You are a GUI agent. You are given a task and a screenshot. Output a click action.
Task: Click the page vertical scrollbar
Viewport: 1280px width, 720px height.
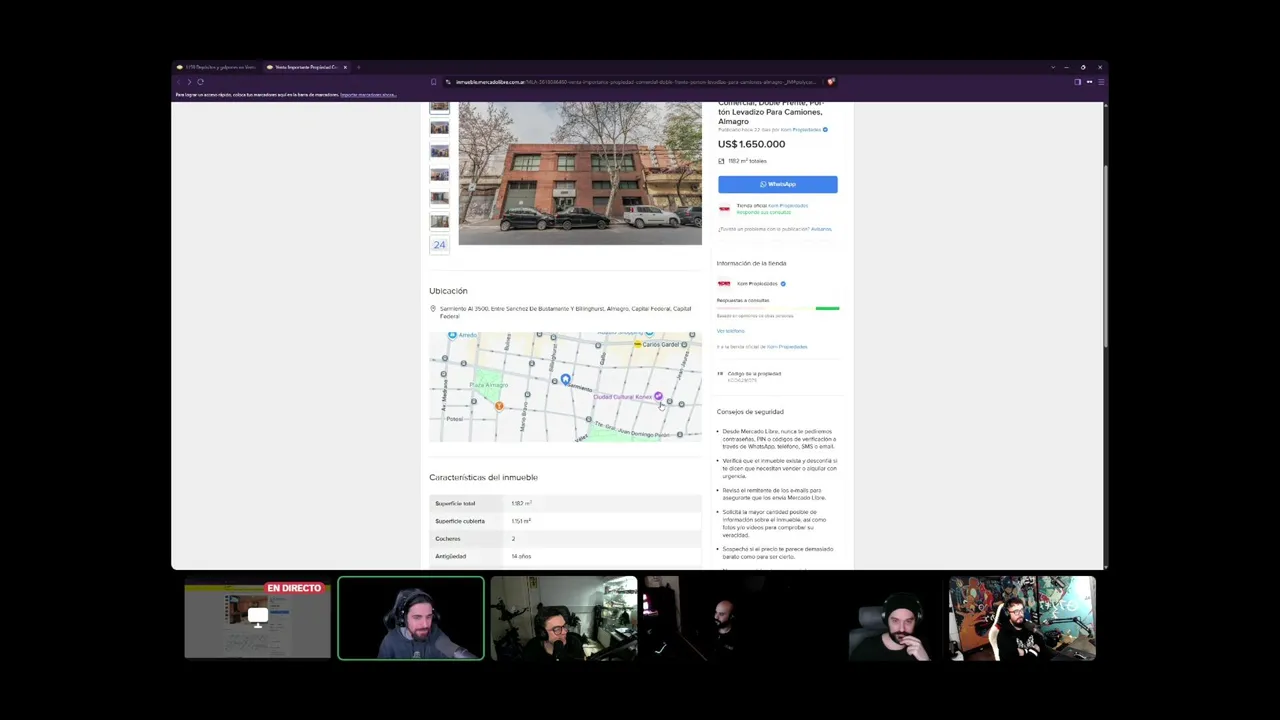[1105, 335]
